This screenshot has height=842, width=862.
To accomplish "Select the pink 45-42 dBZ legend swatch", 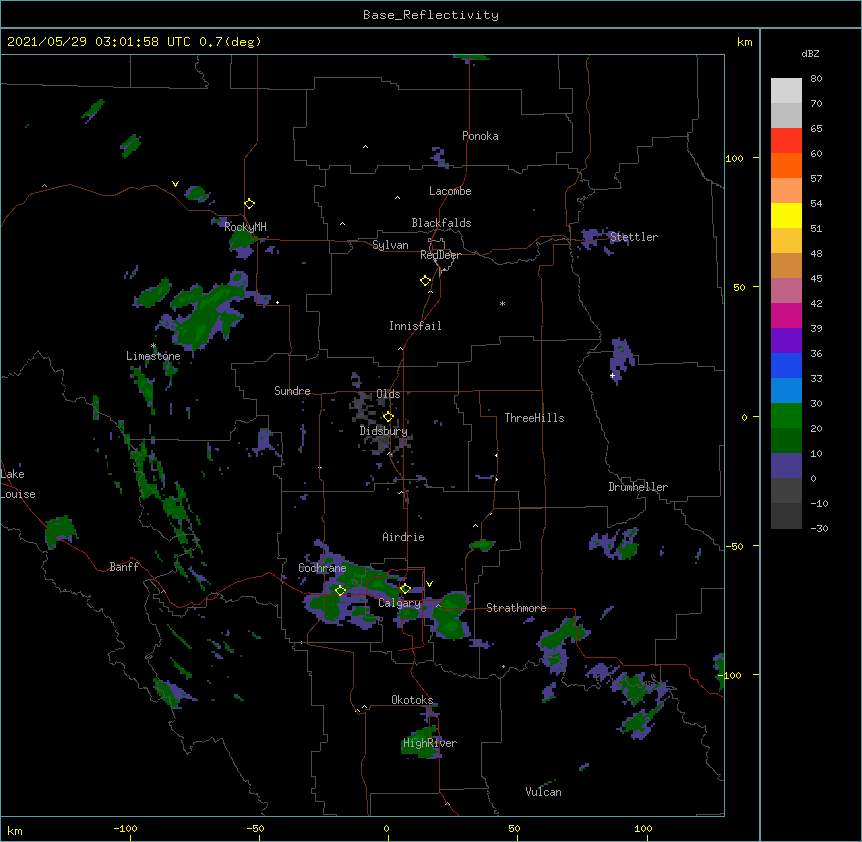I will [x=786, y=291].
